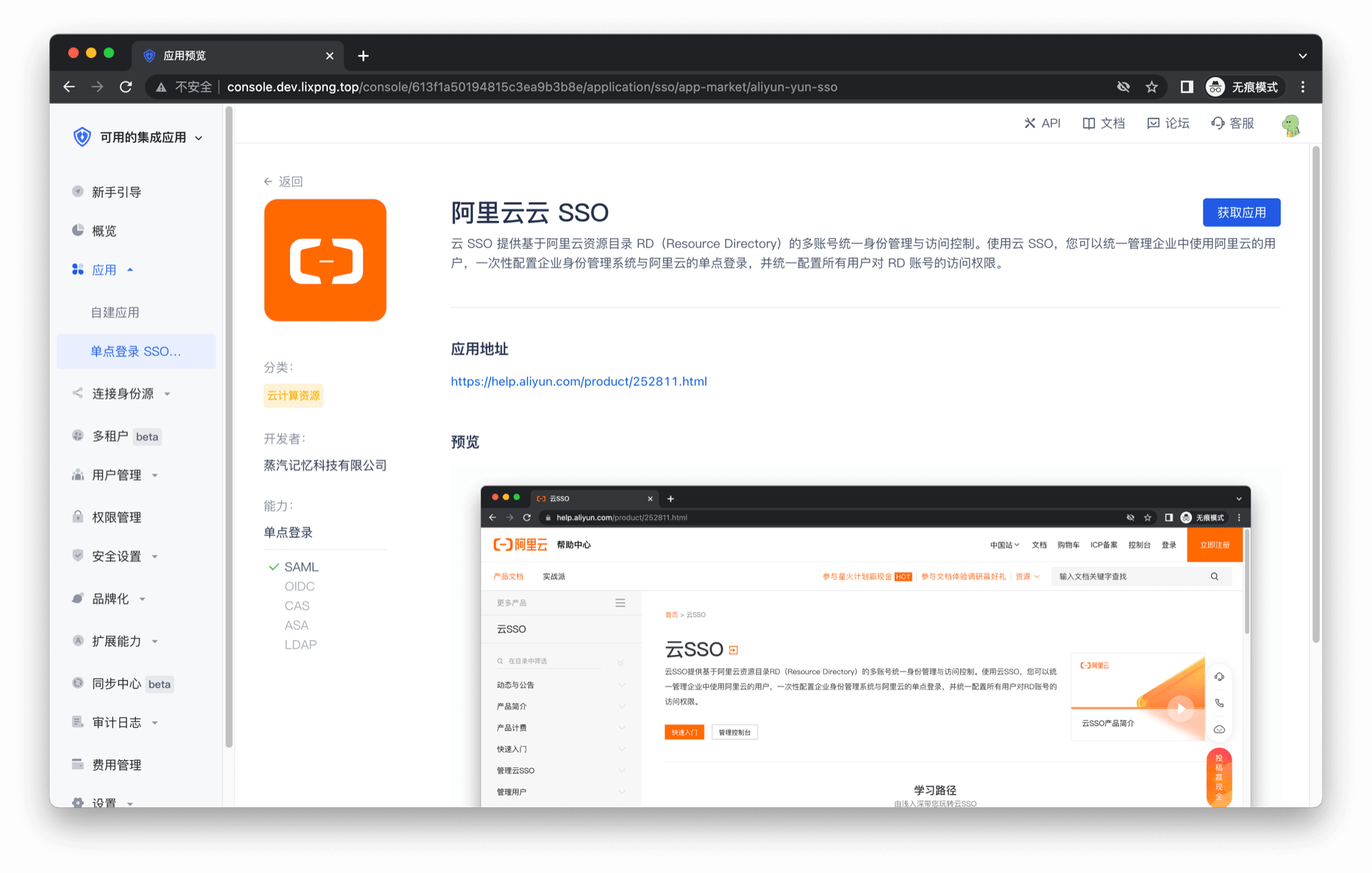The height and width of the screenshot is (873, 1372).
Task: Bookmark page with the star icon
Action: click(1151, 87)
